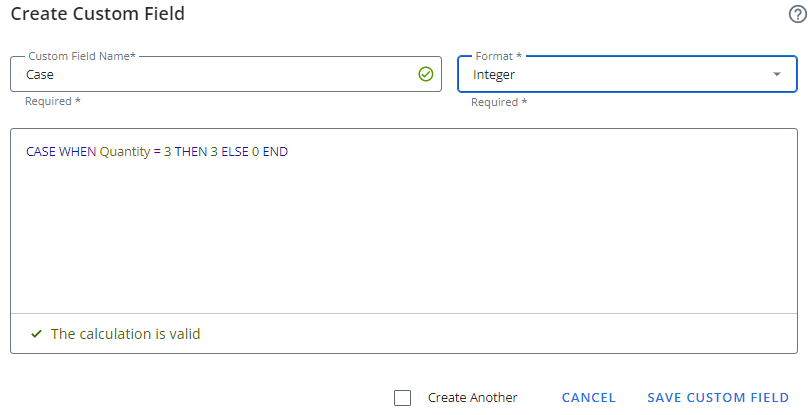Click the green check icon in name field
The image size is (811, 415).
click(x=425, y=74)
